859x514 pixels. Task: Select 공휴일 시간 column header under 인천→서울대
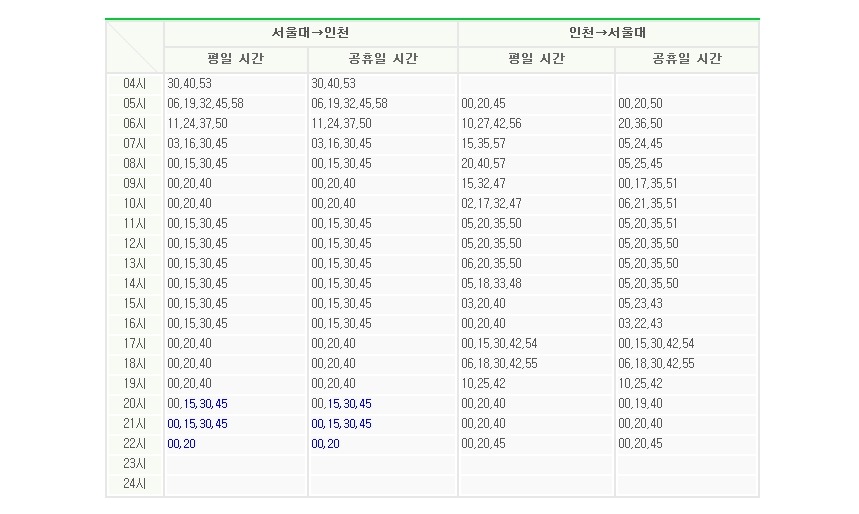point(686,59)
